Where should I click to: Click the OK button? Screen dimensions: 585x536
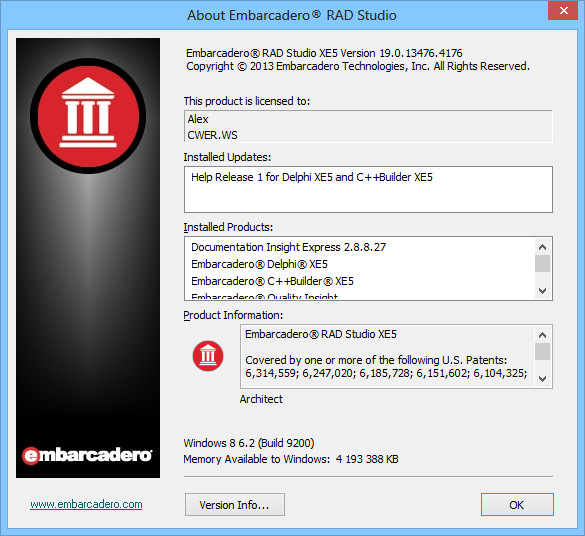pyautogui.click(x=517, y=505)
